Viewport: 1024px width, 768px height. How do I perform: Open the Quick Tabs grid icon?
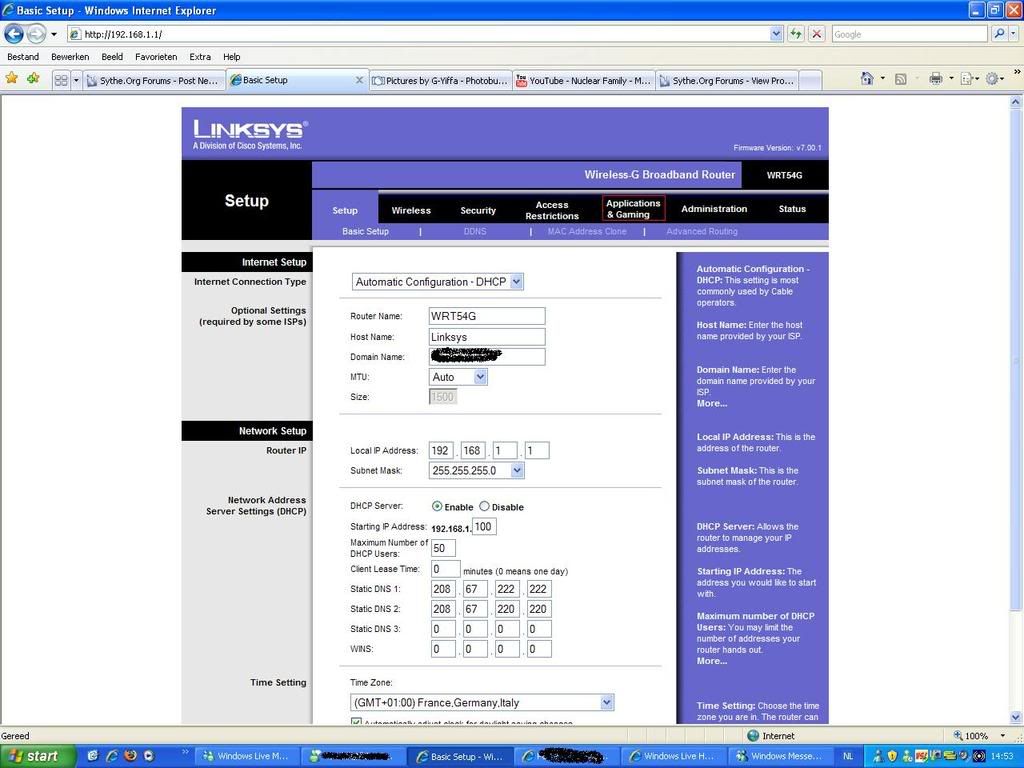pos(61,80)
